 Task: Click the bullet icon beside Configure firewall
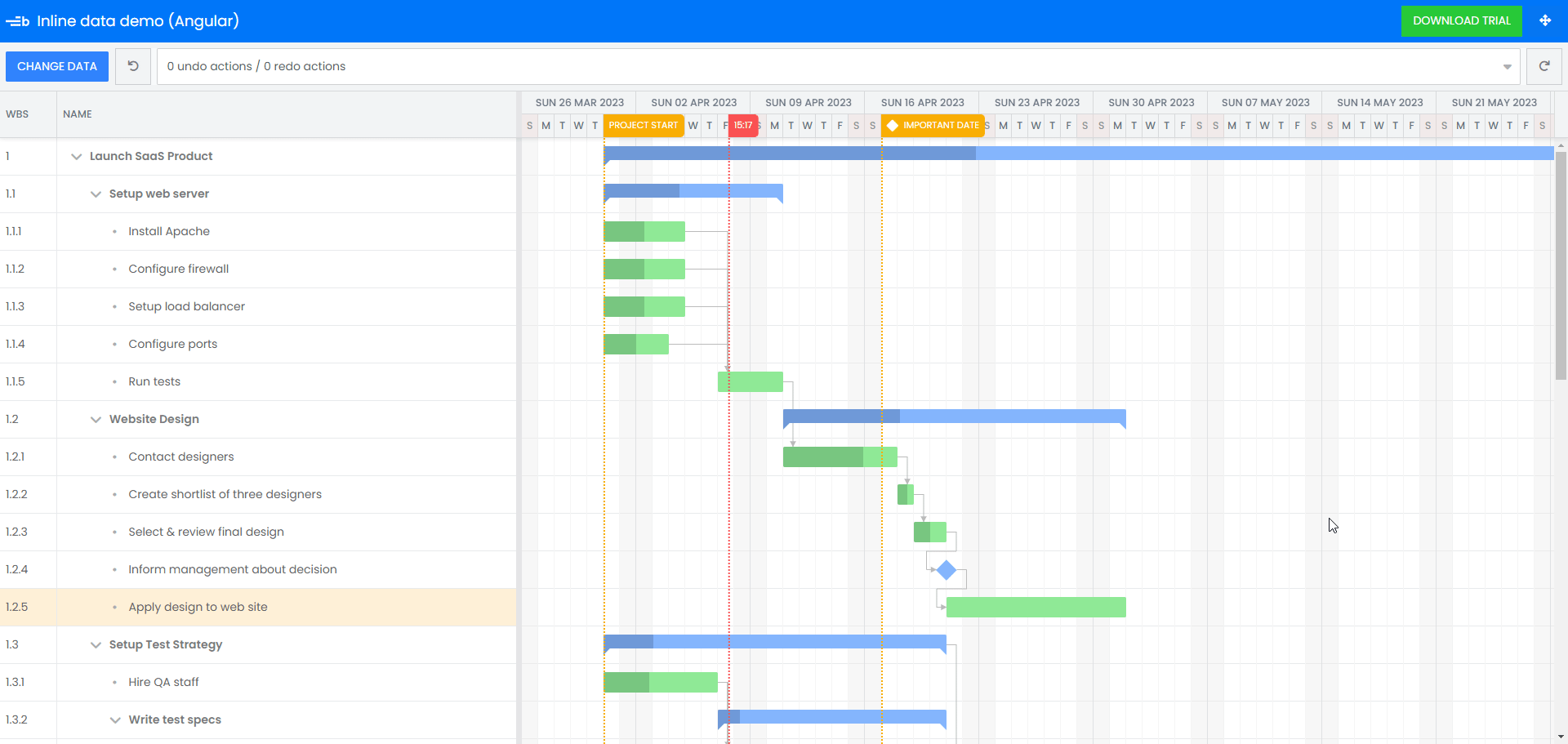(114, 269)
